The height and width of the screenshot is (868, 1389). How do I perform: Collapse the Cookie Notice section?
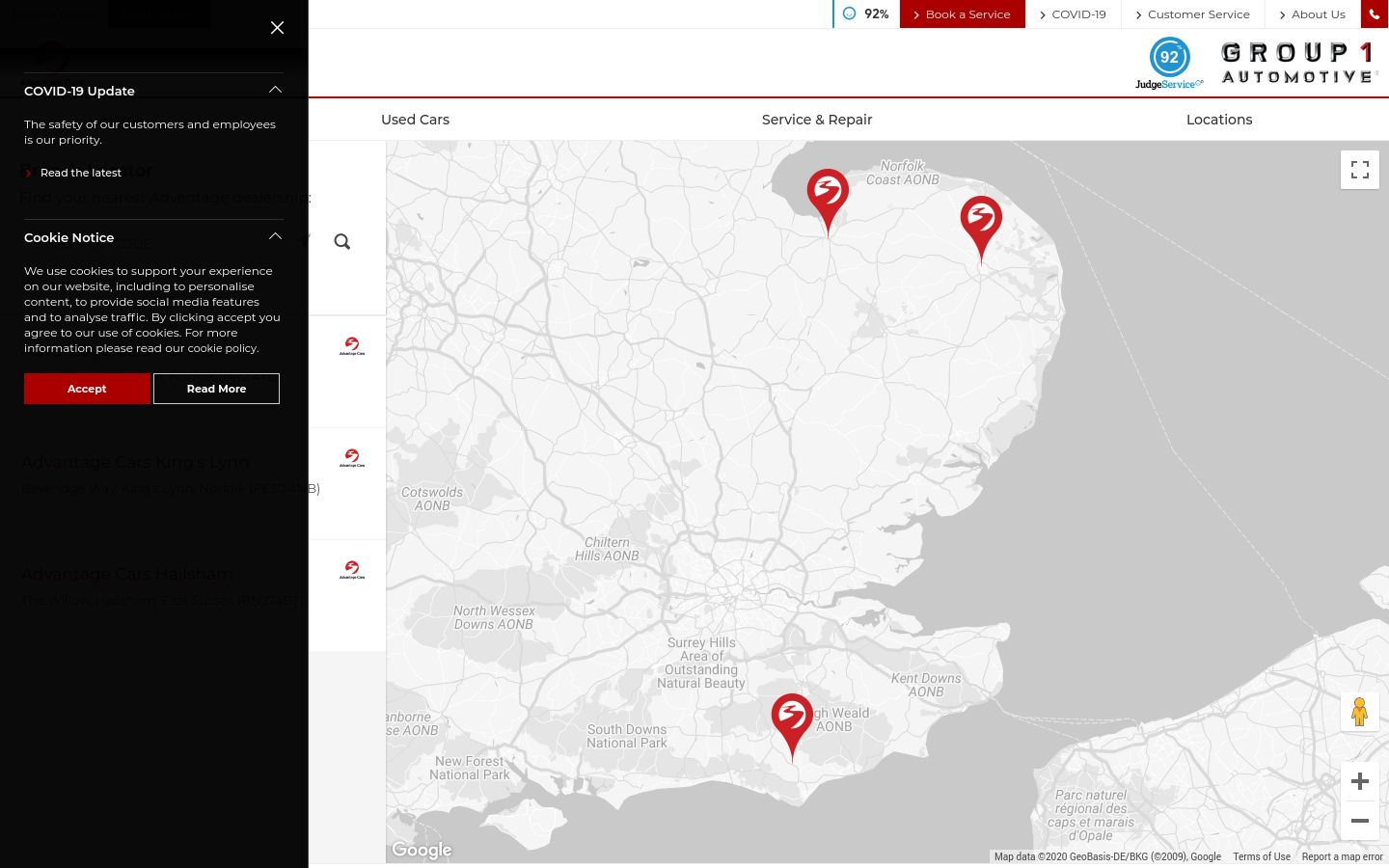click(275, 236)
